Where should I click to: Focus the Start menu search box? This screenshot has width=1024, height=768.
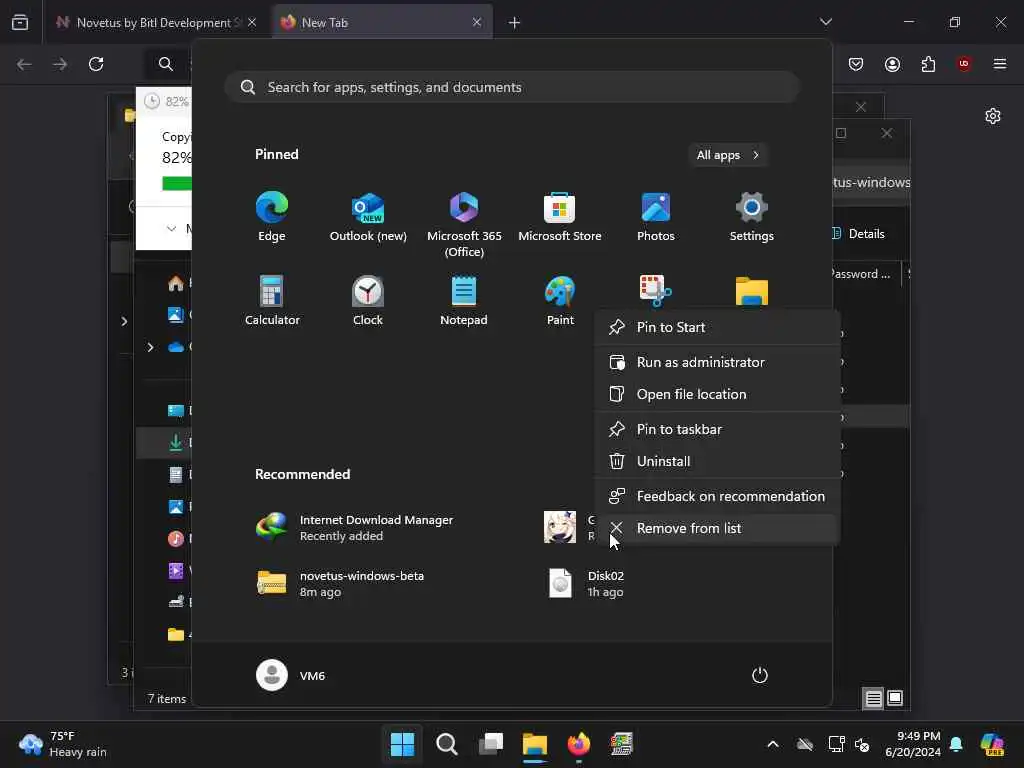click(x=512, y=87)
